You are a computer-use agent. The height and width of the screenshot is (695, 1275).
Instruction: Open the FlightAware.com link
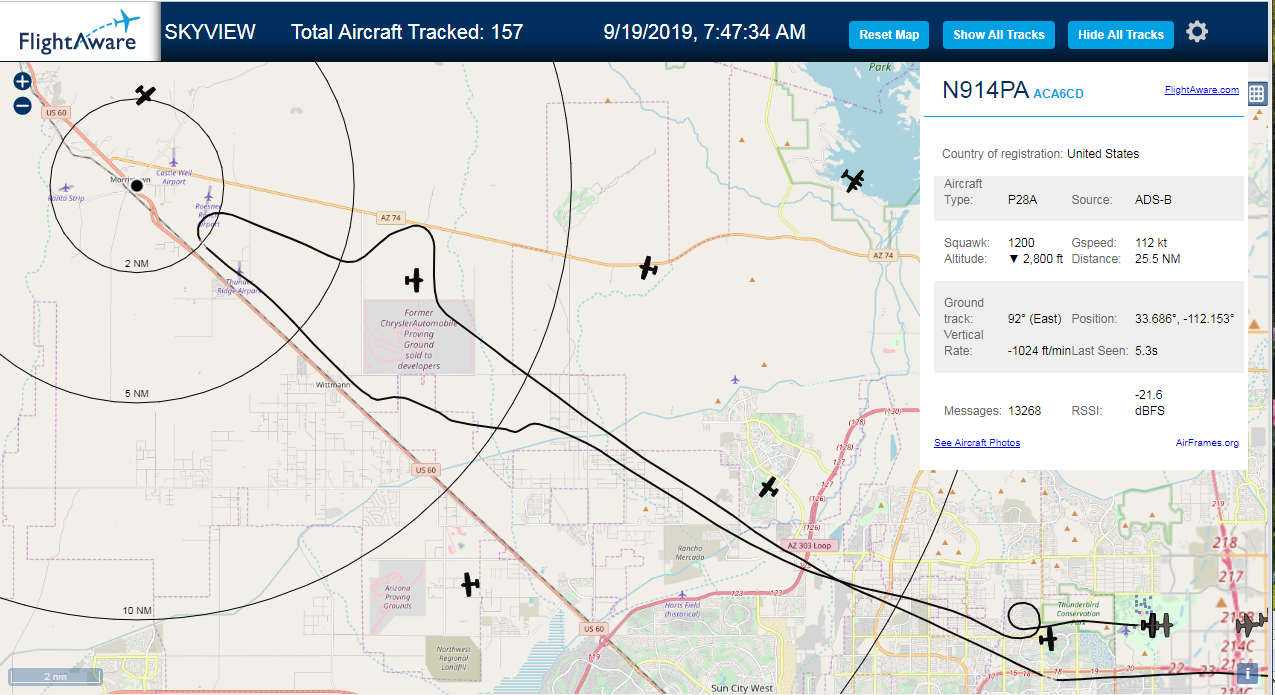tap(1202, 90)
